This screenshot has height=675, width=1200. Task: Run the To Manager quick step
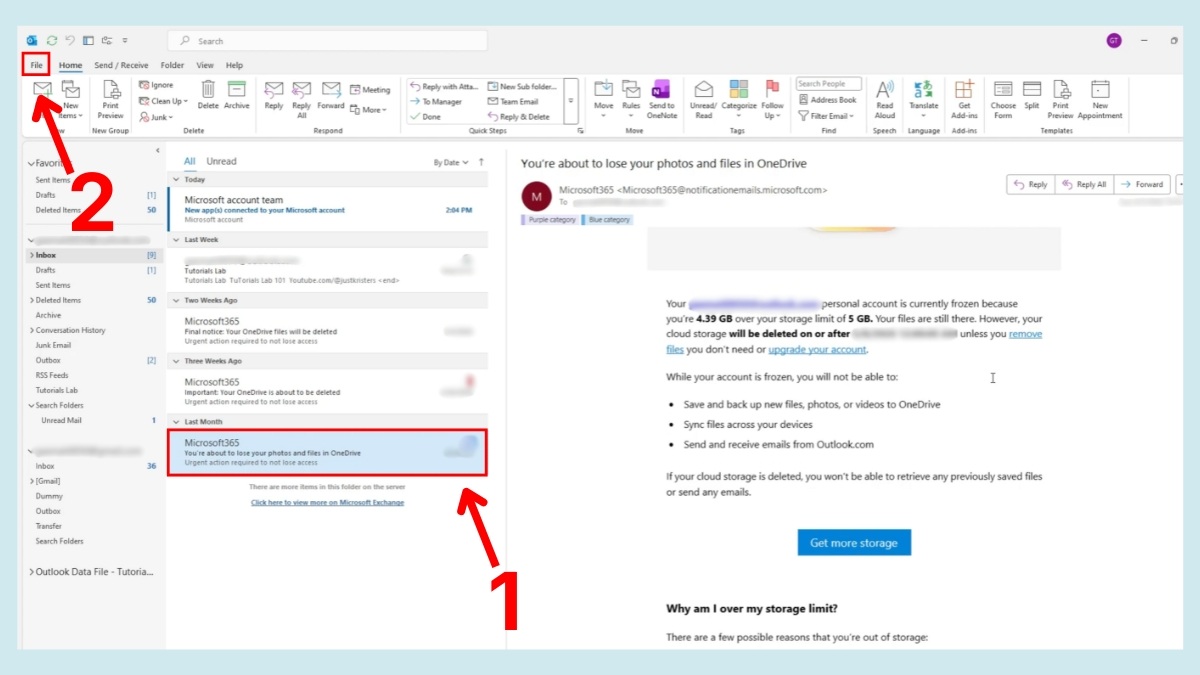tap(436, 102)
